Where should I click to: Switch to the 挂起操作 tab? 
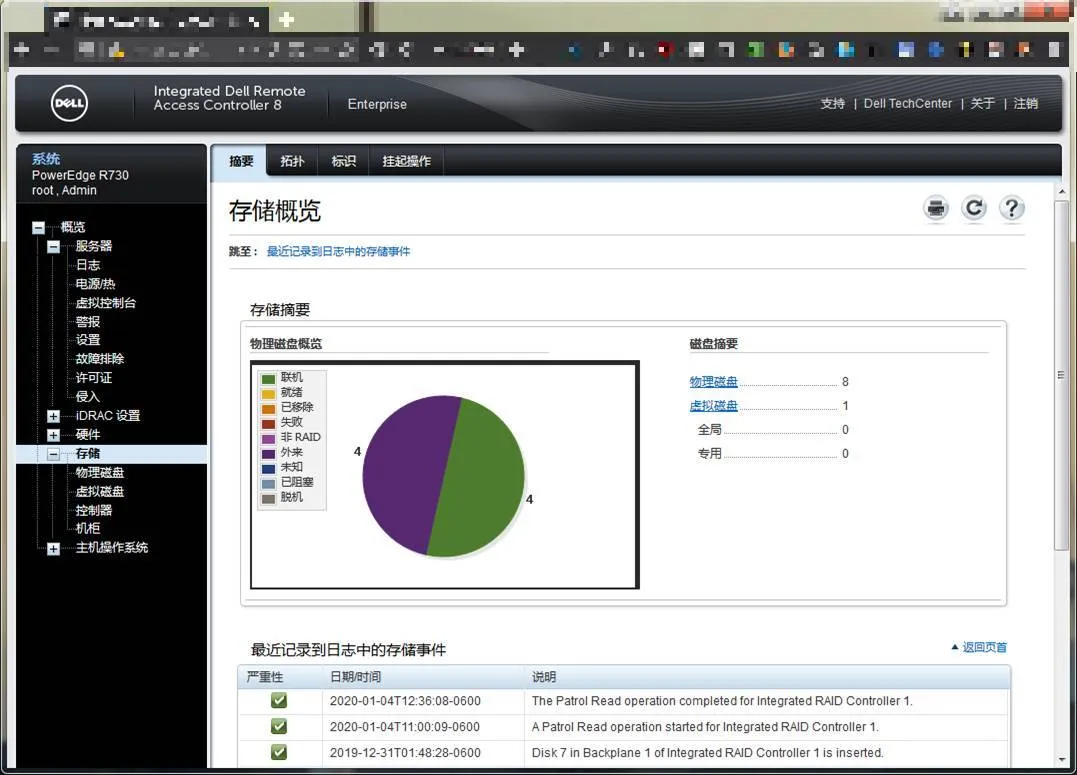click(x=407, y=161)
